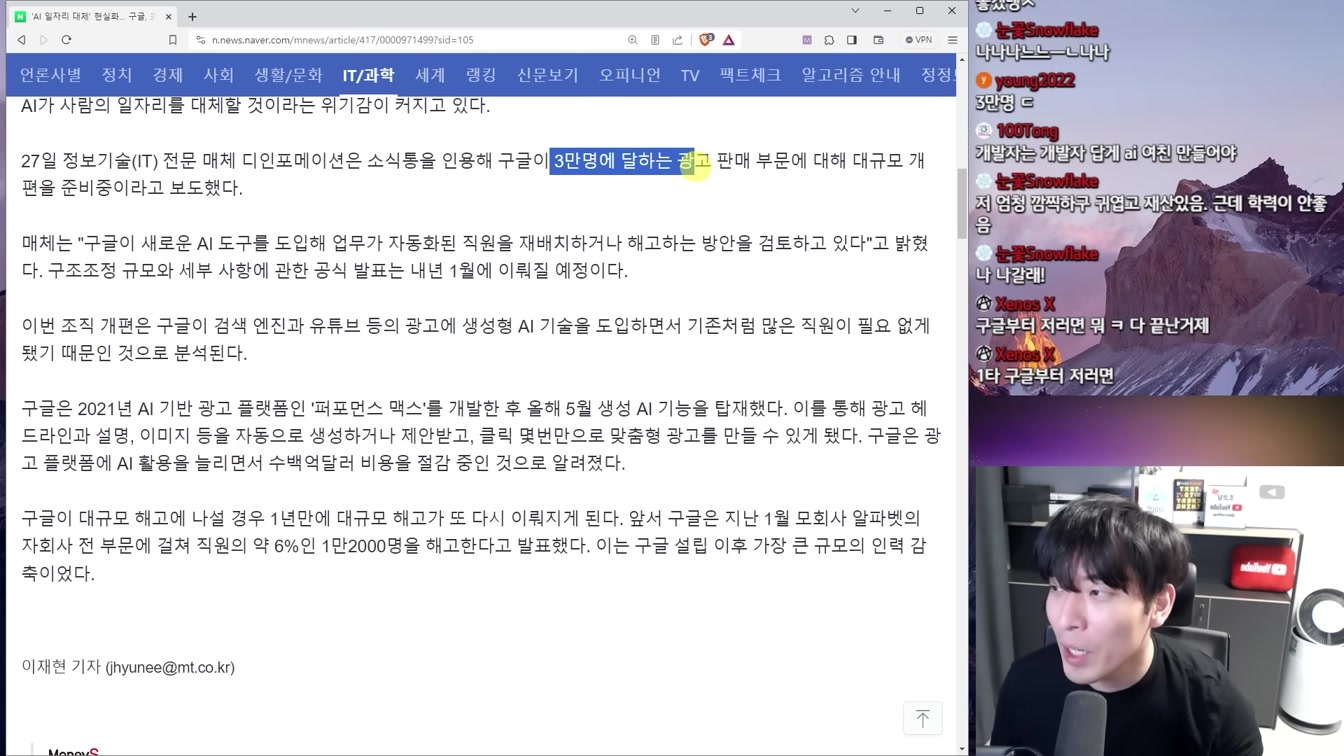
Task: Open the 언론사별 menu item
Action: pos(51,75)
